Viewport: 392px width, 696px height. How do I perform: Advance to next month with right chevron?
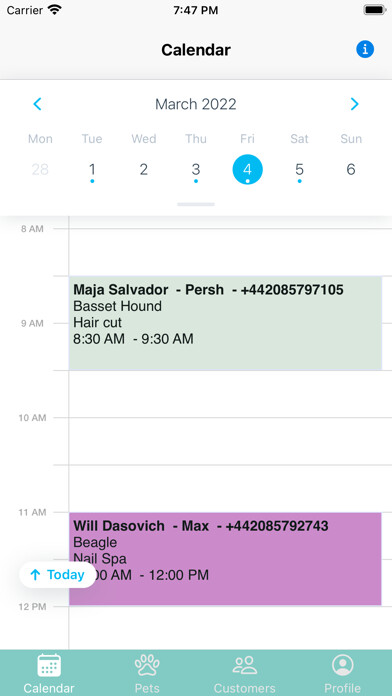354,104
